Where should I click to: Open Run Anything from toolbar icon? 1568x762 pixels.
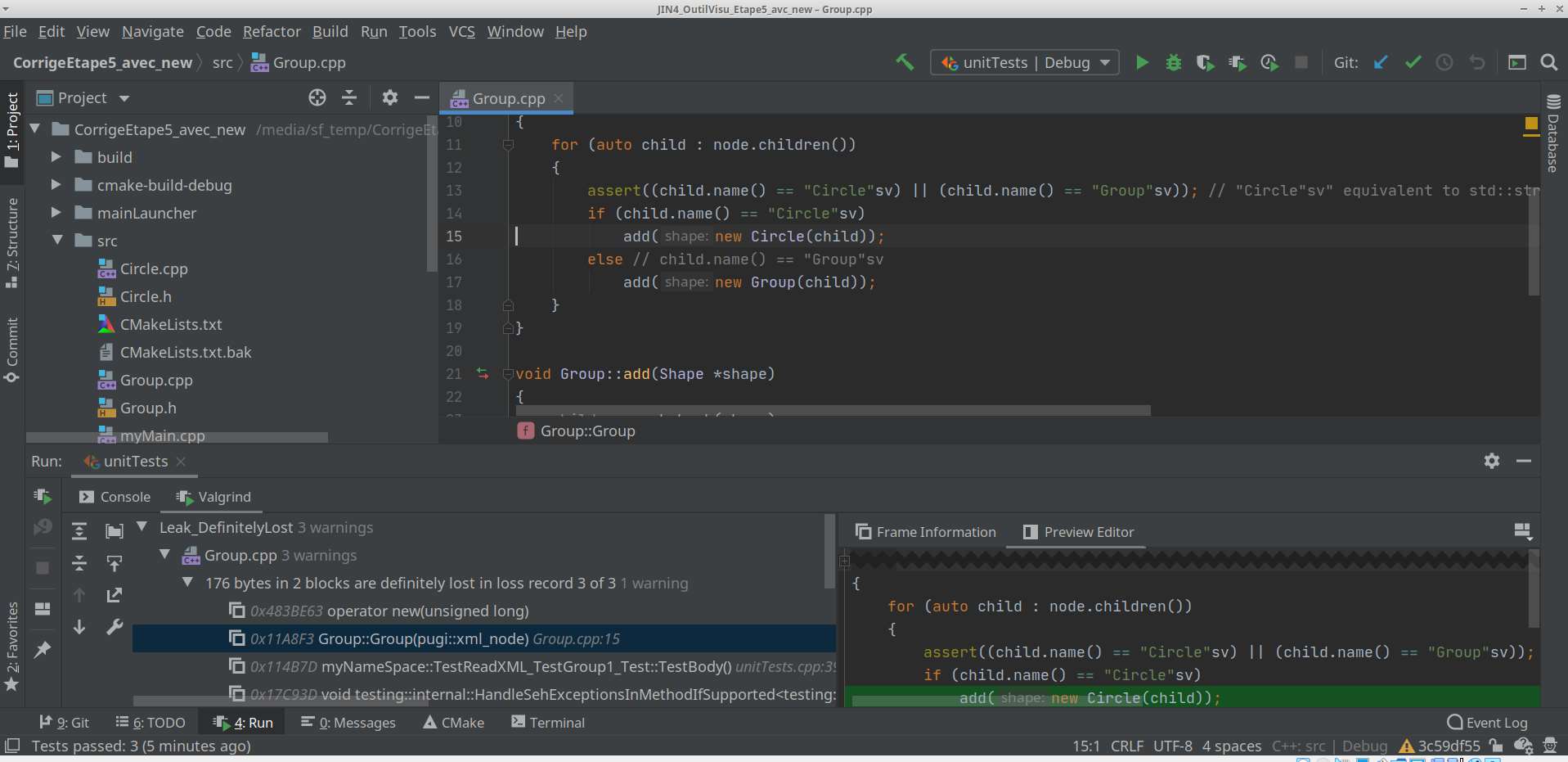pyautogui.click(x=1517, y=62)
